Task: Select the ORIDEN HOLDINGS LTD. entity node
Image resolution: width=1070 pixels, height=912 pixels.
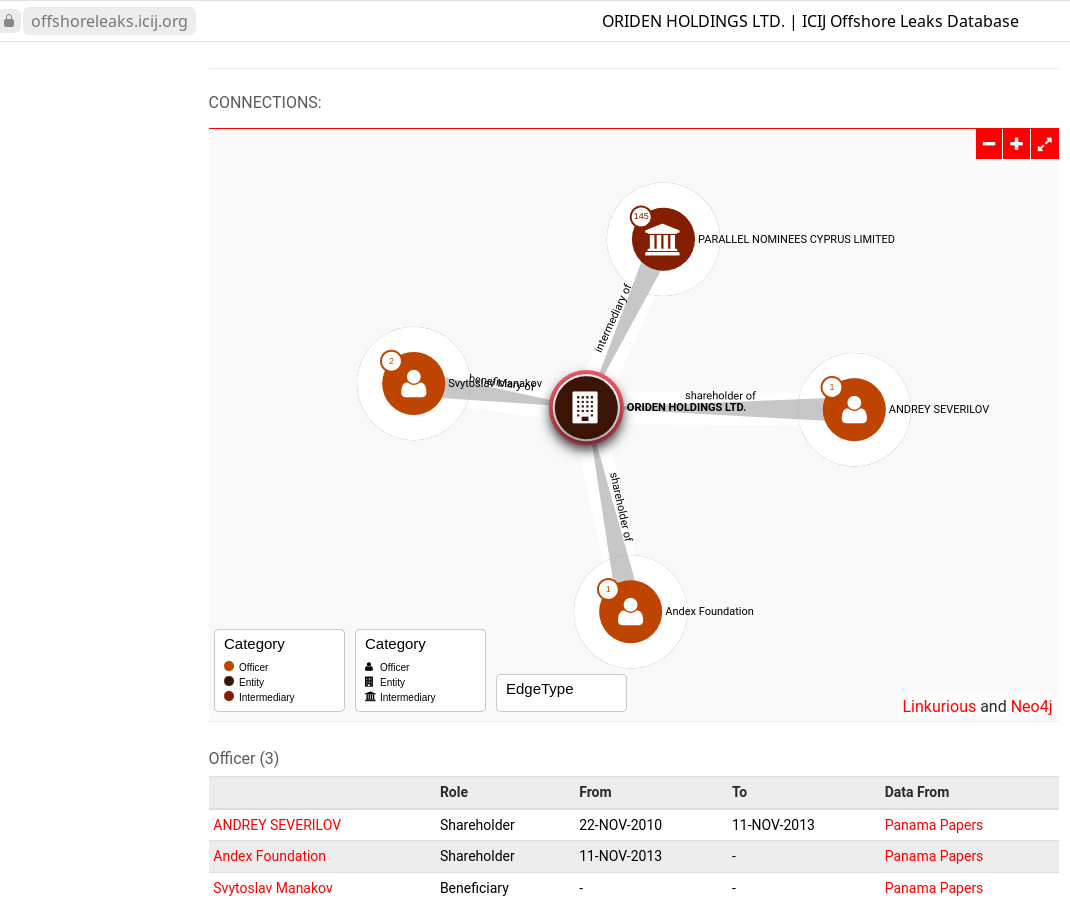Action: [x=585, y=407]
